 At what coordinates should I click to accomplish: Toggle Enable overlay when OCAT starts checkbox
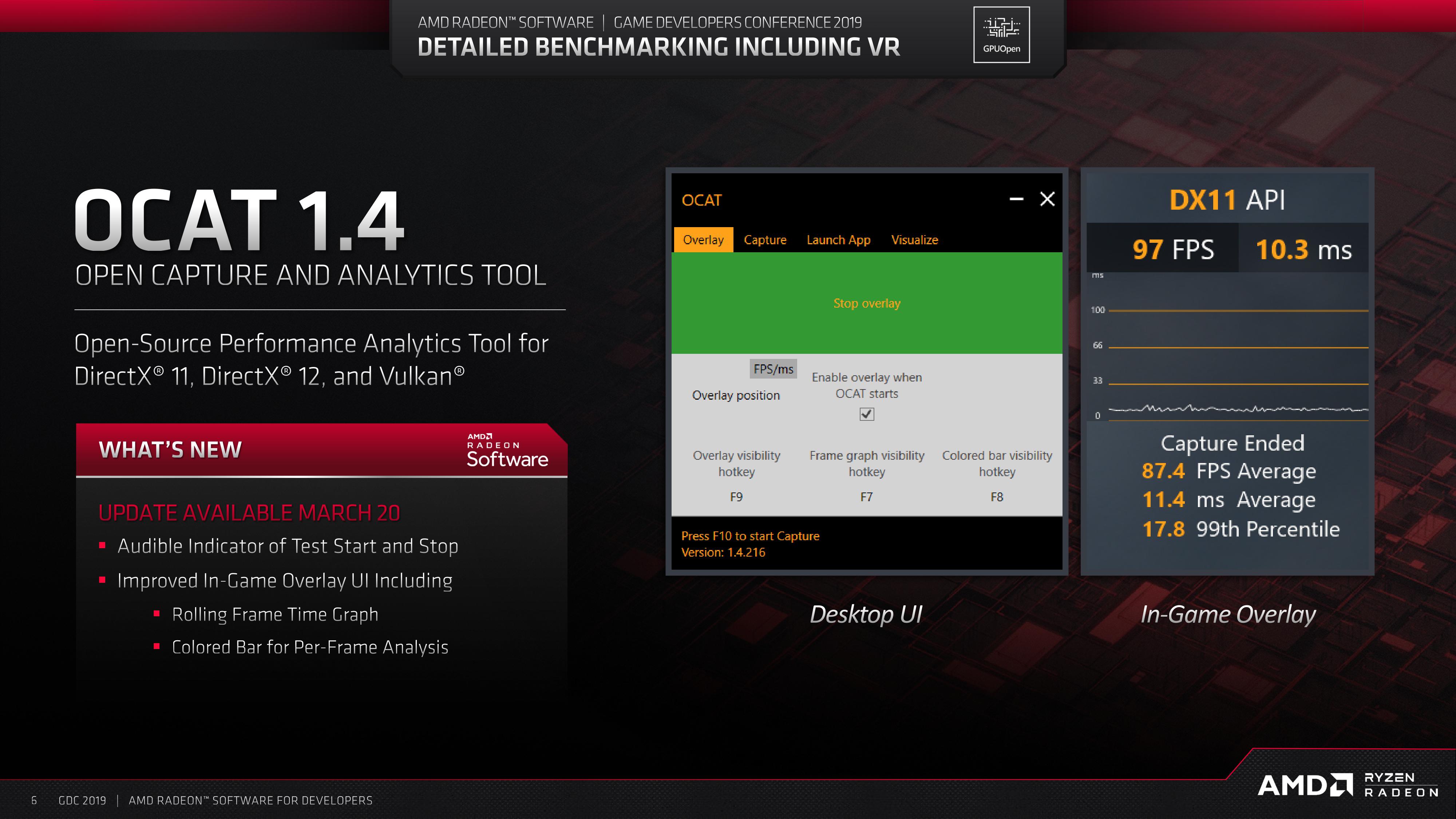(866, 414)
